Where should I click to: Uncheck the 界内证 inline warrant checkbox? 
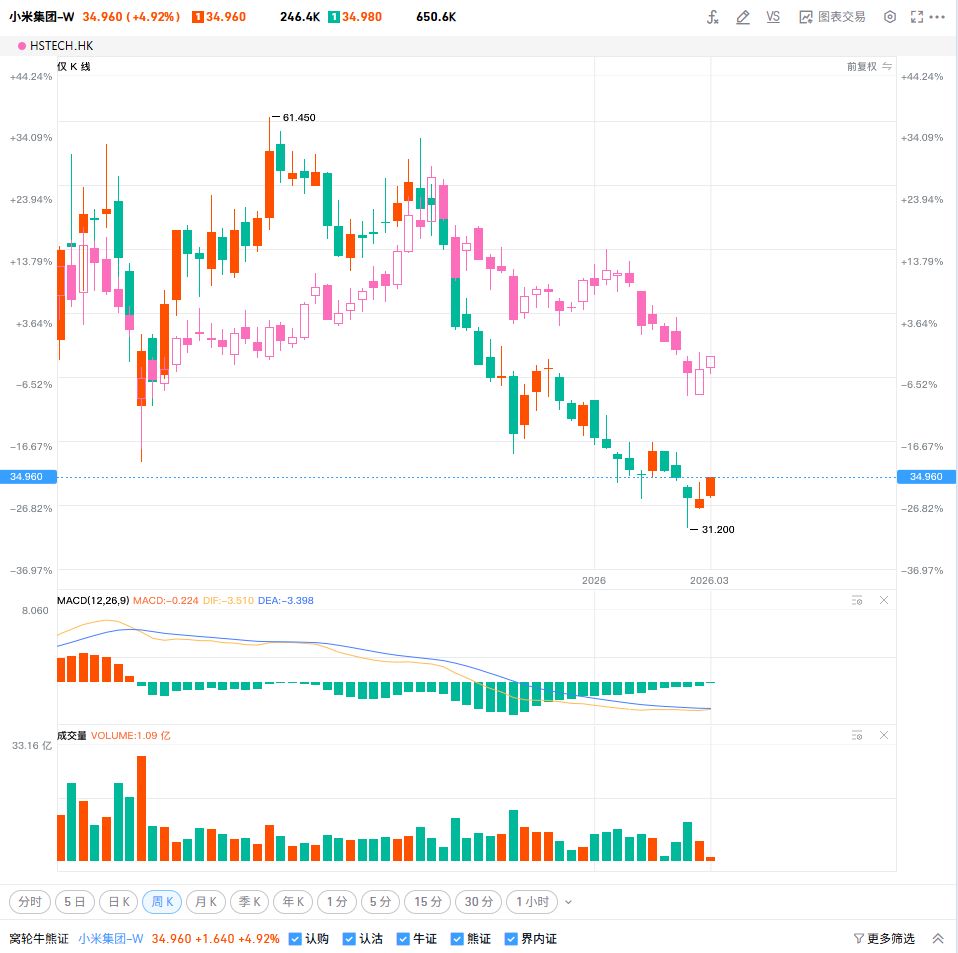[511, 938]
